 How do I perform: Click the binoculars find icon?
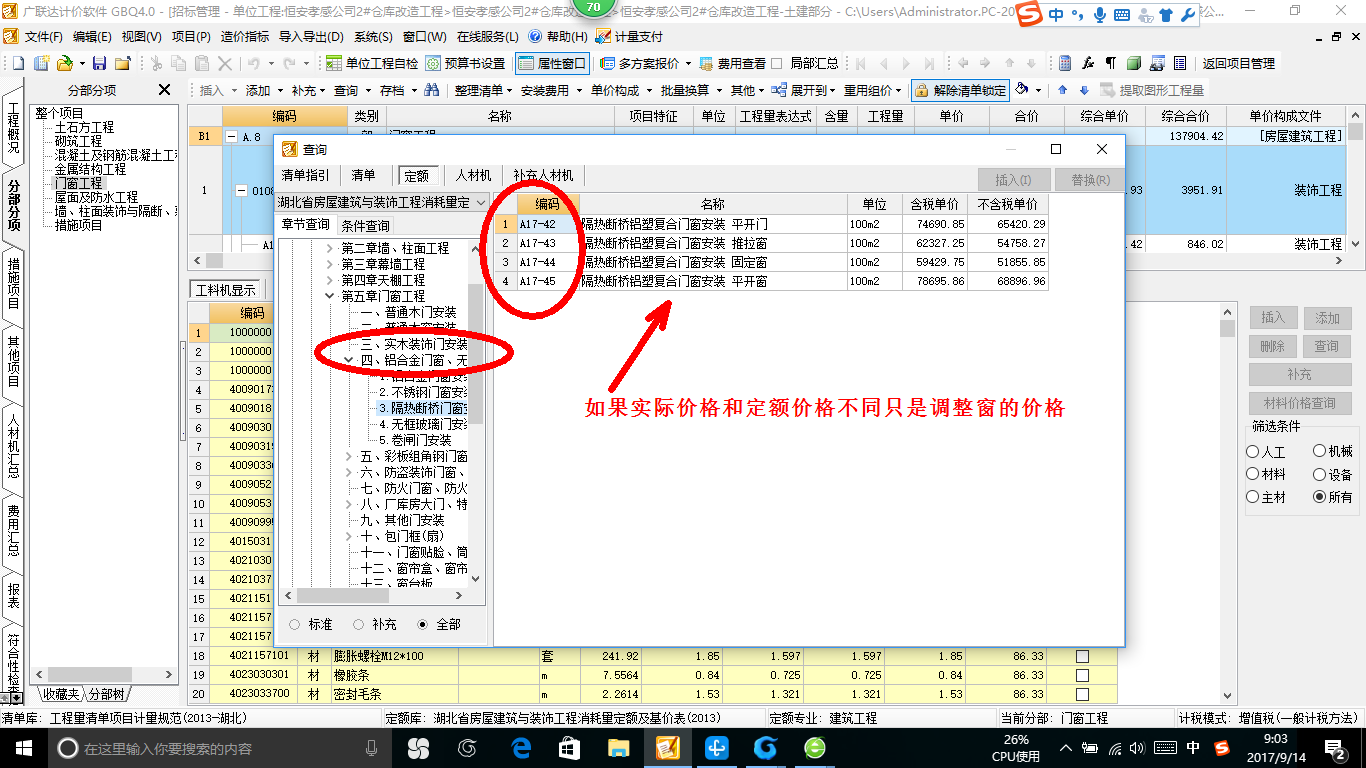431,90
